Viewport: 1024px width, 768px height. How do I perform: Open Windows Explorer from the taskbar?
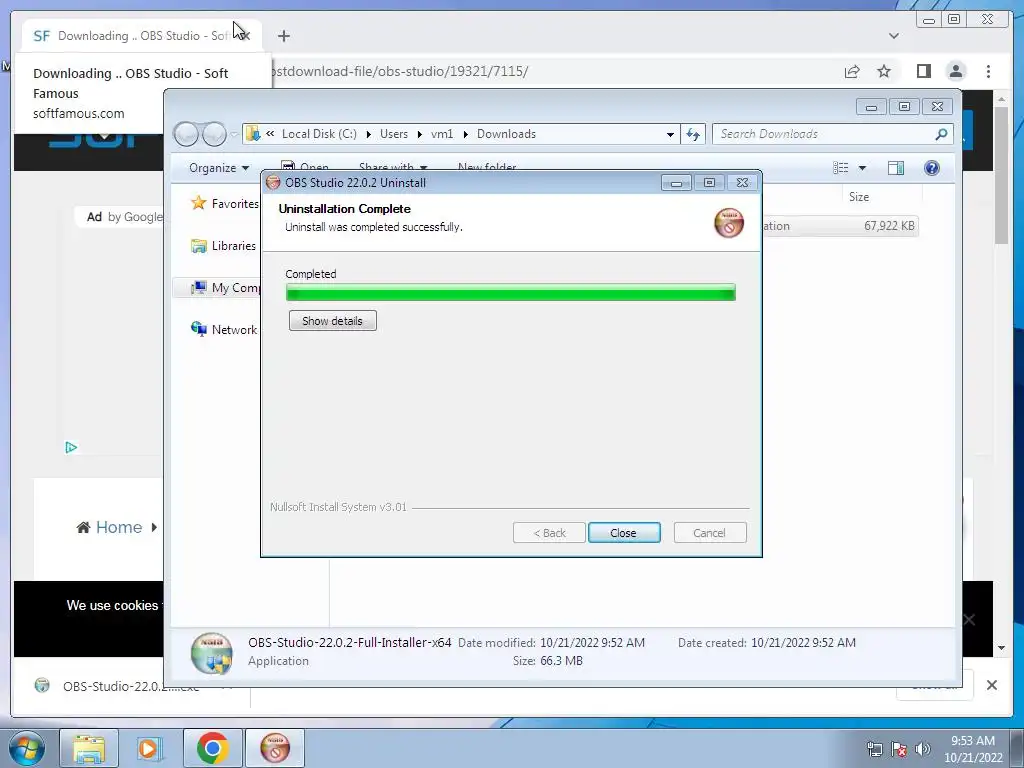pyautogui.click(x=89, y=748)
